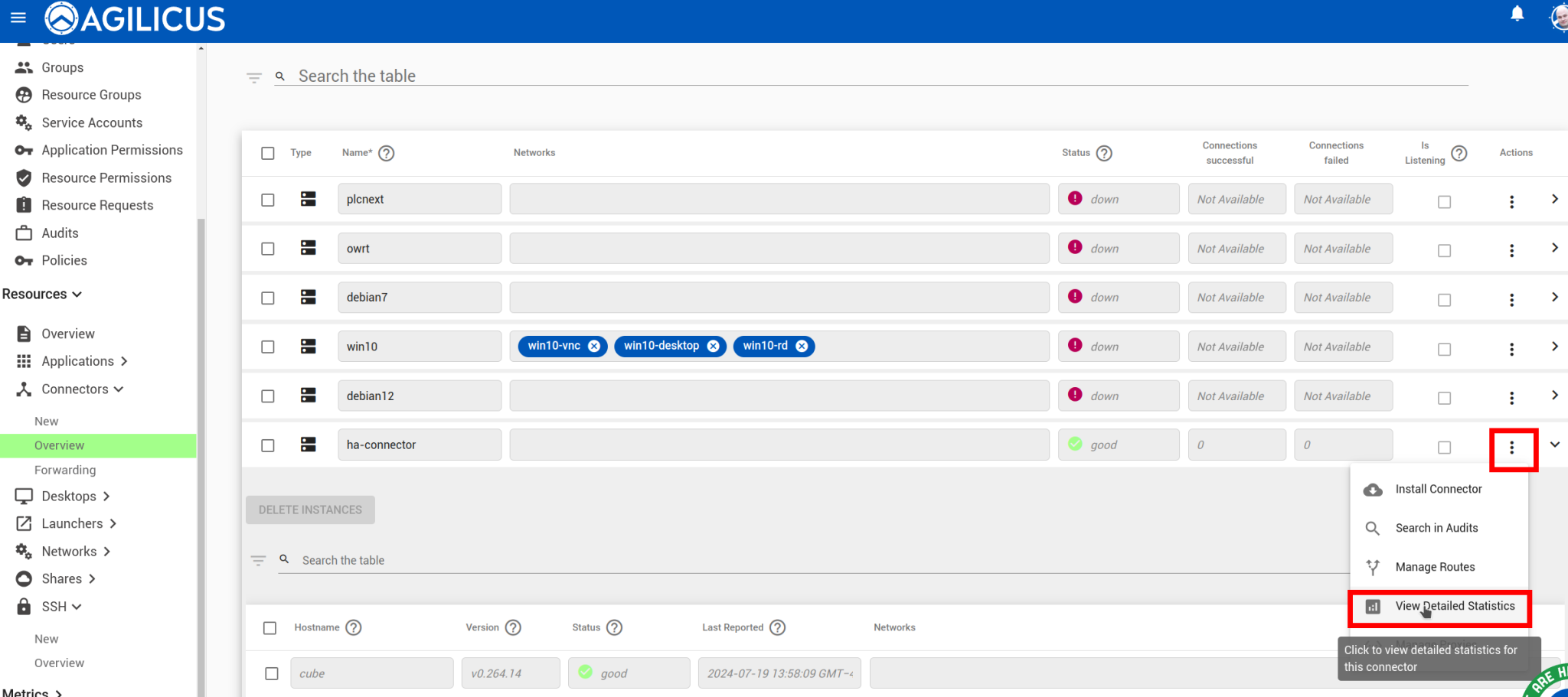Screen dimensions: 1568x697
Task: Tick the select-all checkbox in the header
Action: [268, 153]
